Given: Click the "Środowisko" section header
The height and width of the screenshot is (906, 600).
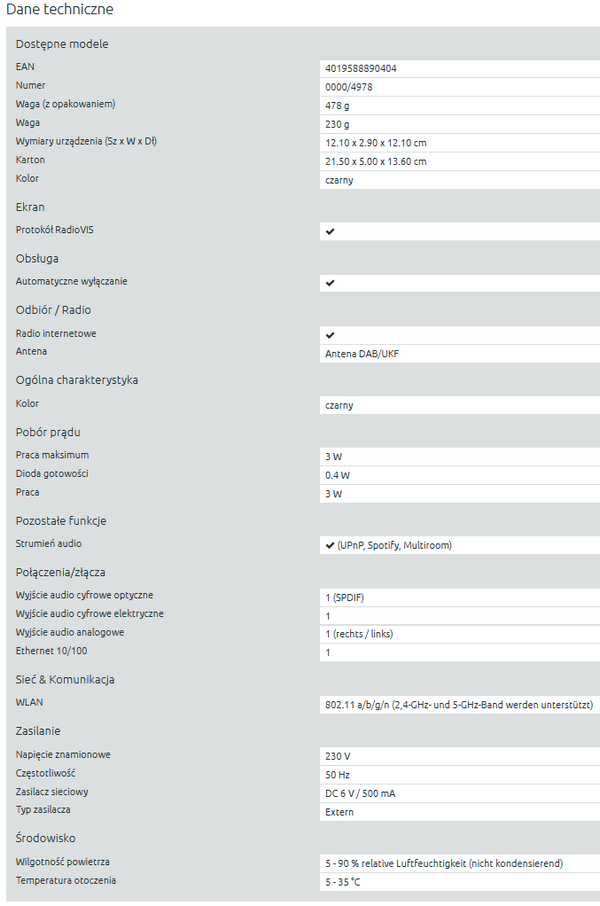Looking at the screenshot, I should [46, 838].
